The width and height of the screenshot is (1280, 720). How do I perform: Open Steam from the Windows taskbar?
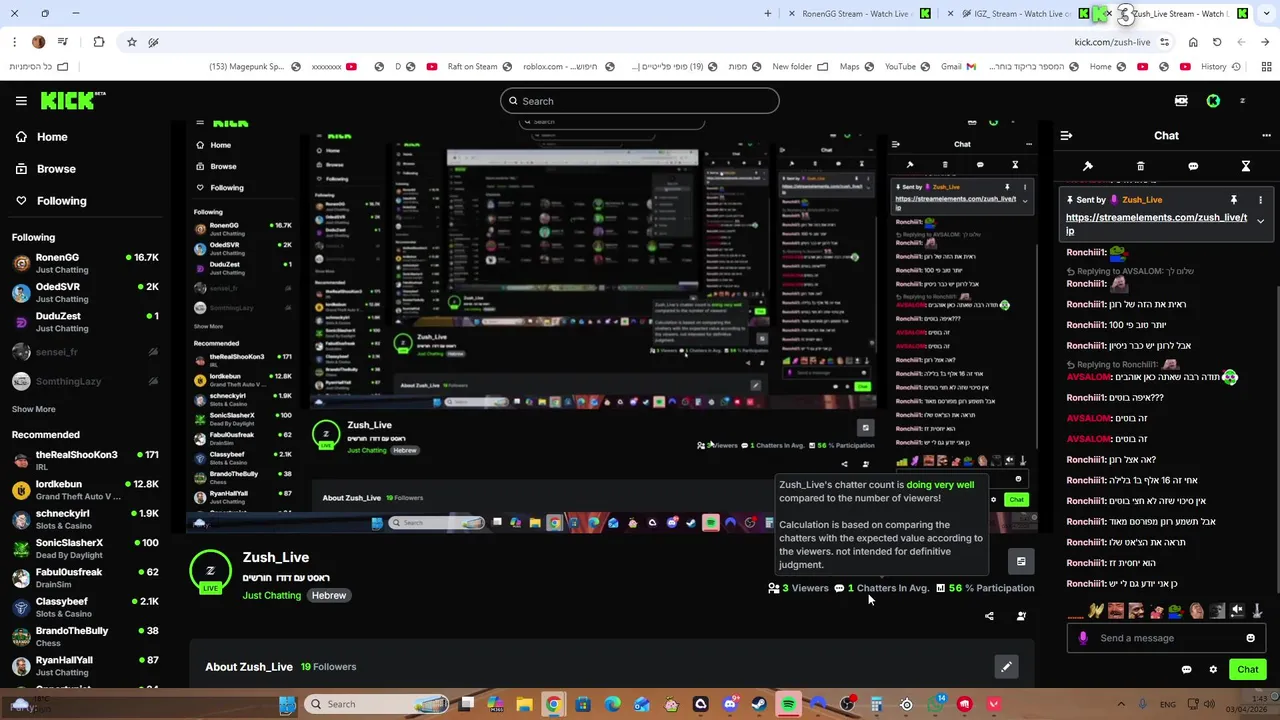point(759,705)
